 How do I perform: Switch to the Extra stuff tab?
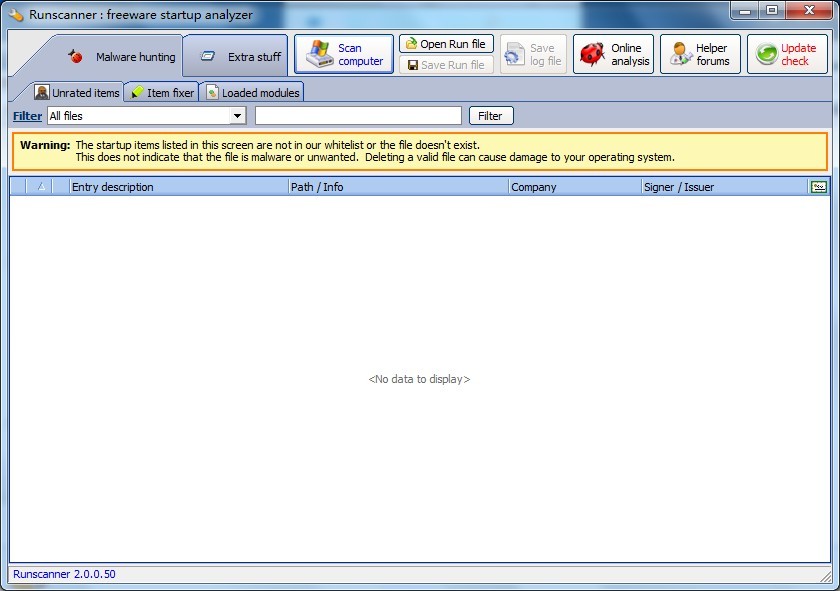pos(241,57)
